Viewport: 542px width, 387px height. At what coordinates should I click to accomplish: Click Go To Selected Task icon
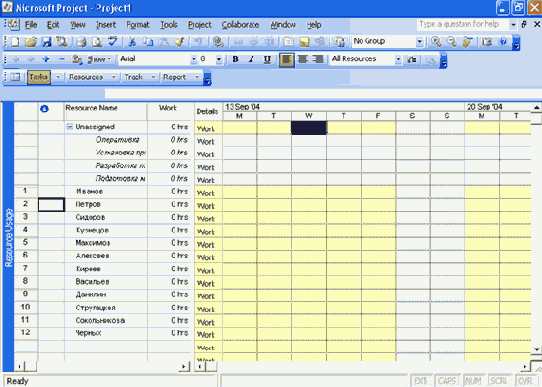467,42
